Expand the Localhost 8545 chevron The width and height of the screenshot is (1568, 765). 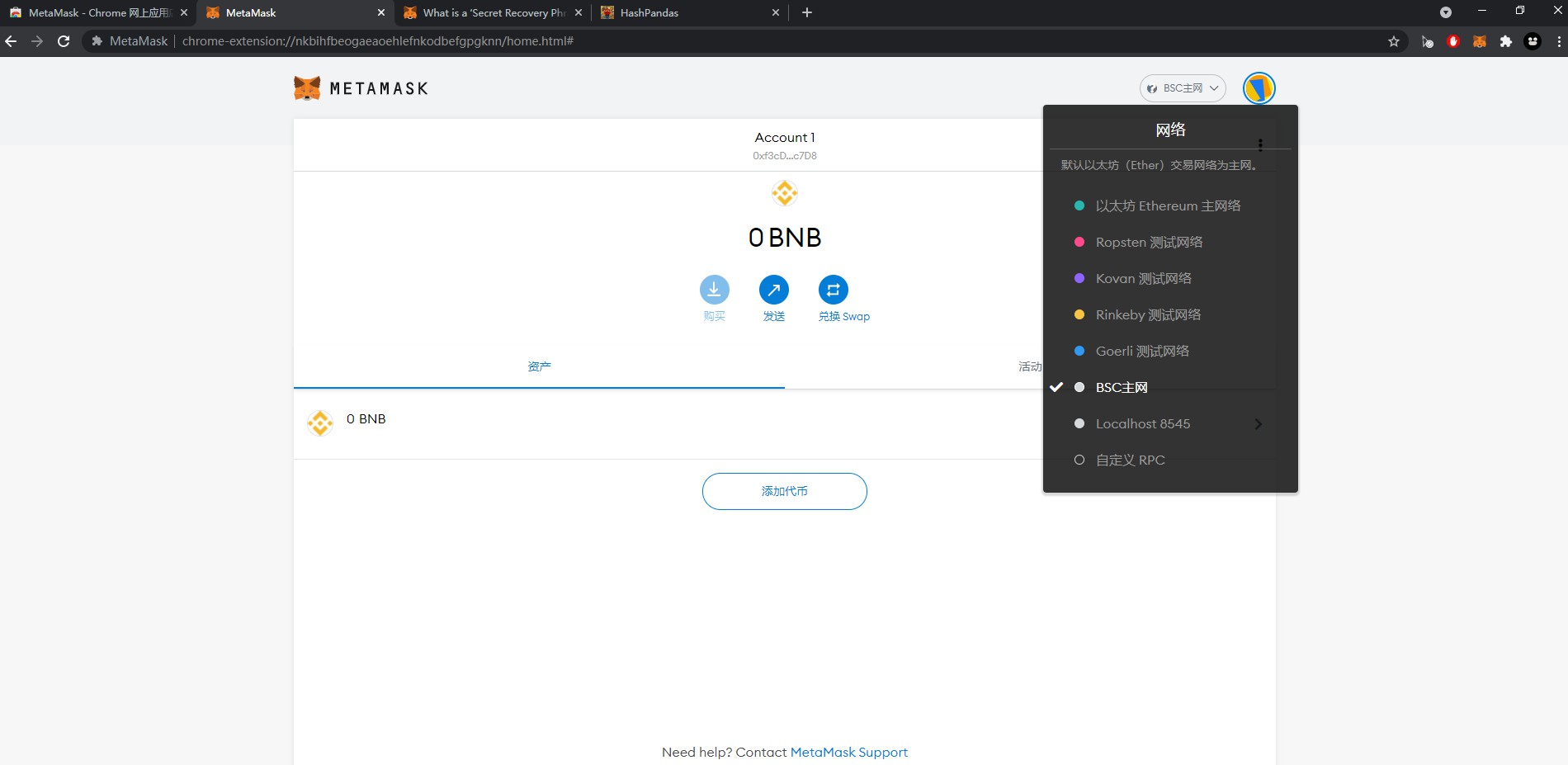point(1259,424)
